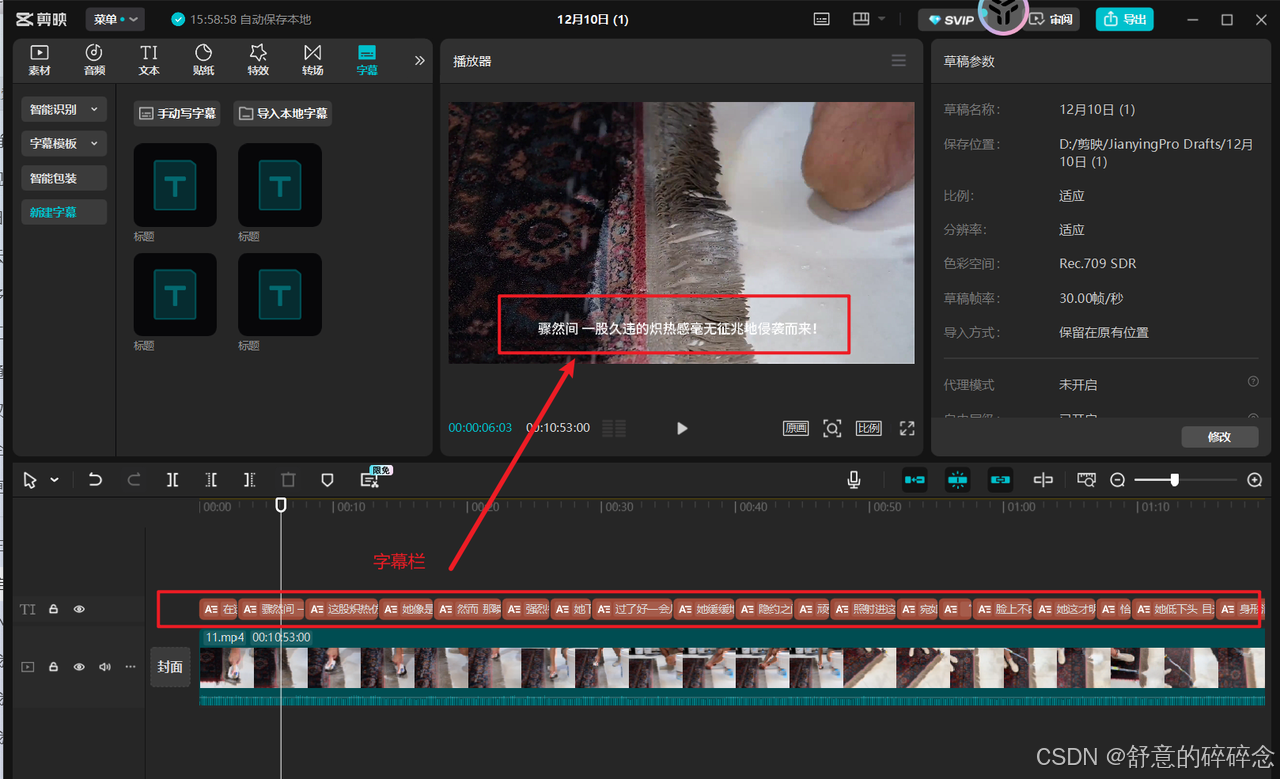Screen dimensions: 1280x779
Task: Open the 音频 audio tab
Action: [94, 60]
